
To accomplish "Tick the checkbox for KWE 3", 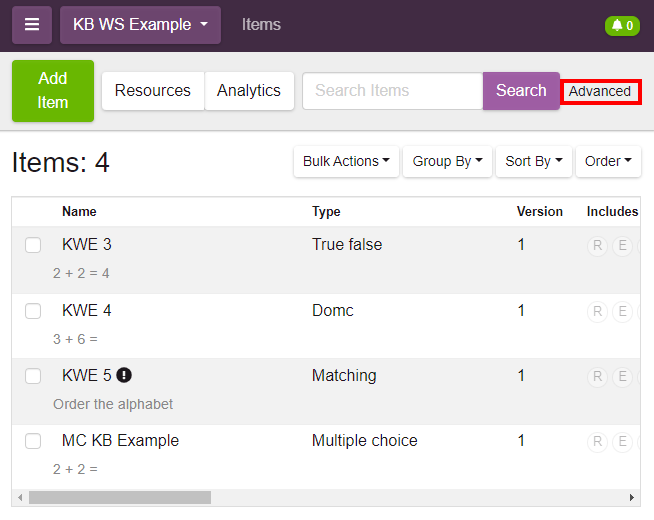I will pos(33,245).
